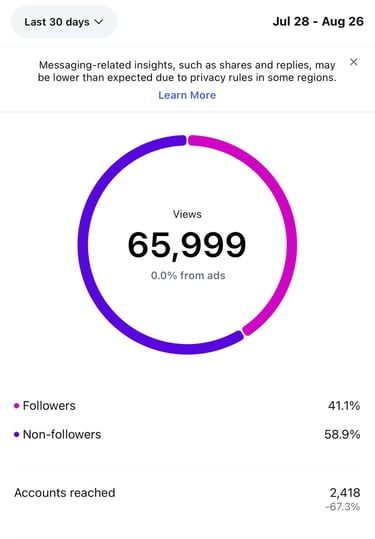
Task: Tap the 41.1% followers value
Action: click(x=344, y=406)
